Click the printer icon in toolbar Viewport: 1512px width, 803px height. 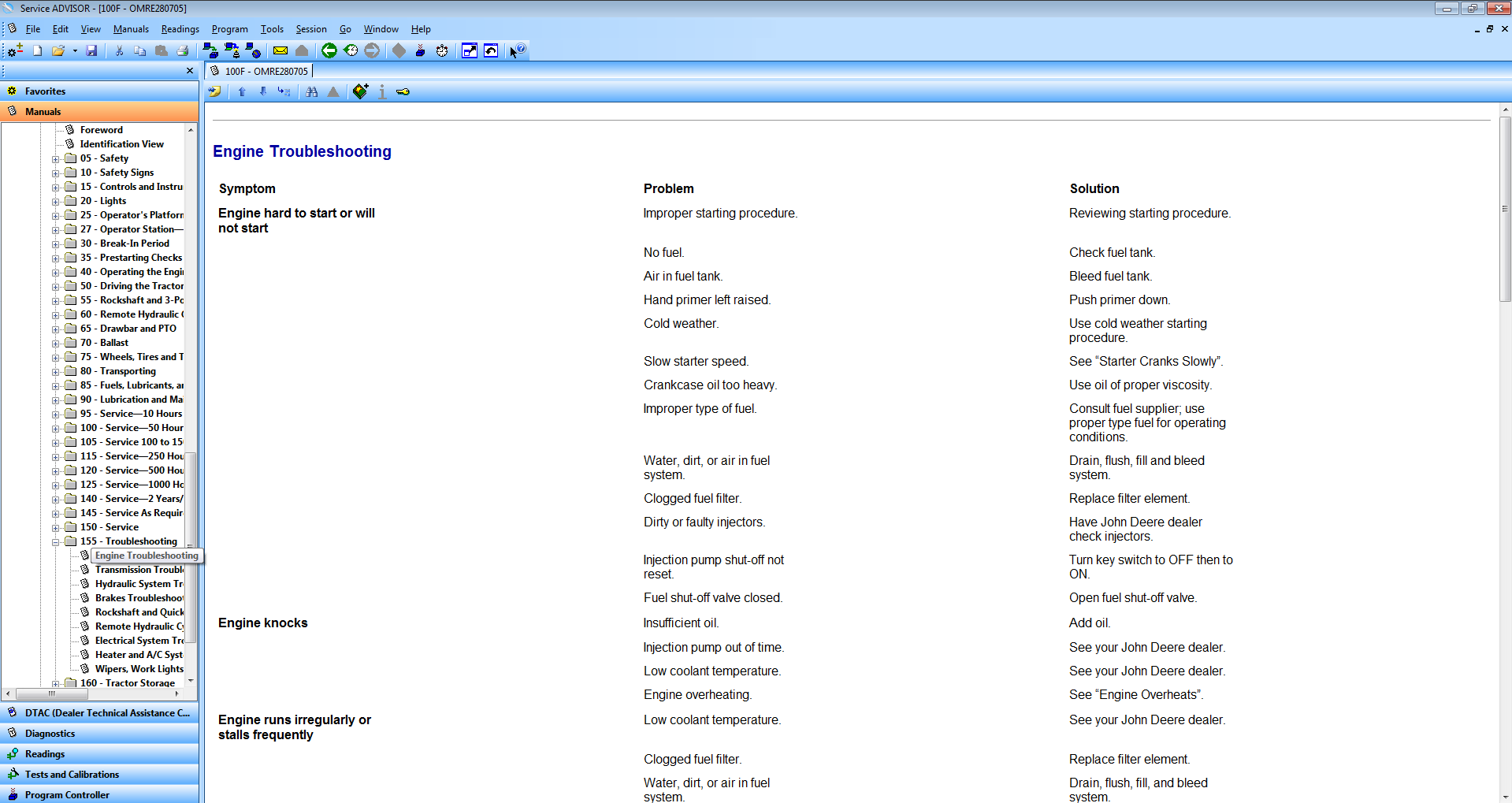183,50
